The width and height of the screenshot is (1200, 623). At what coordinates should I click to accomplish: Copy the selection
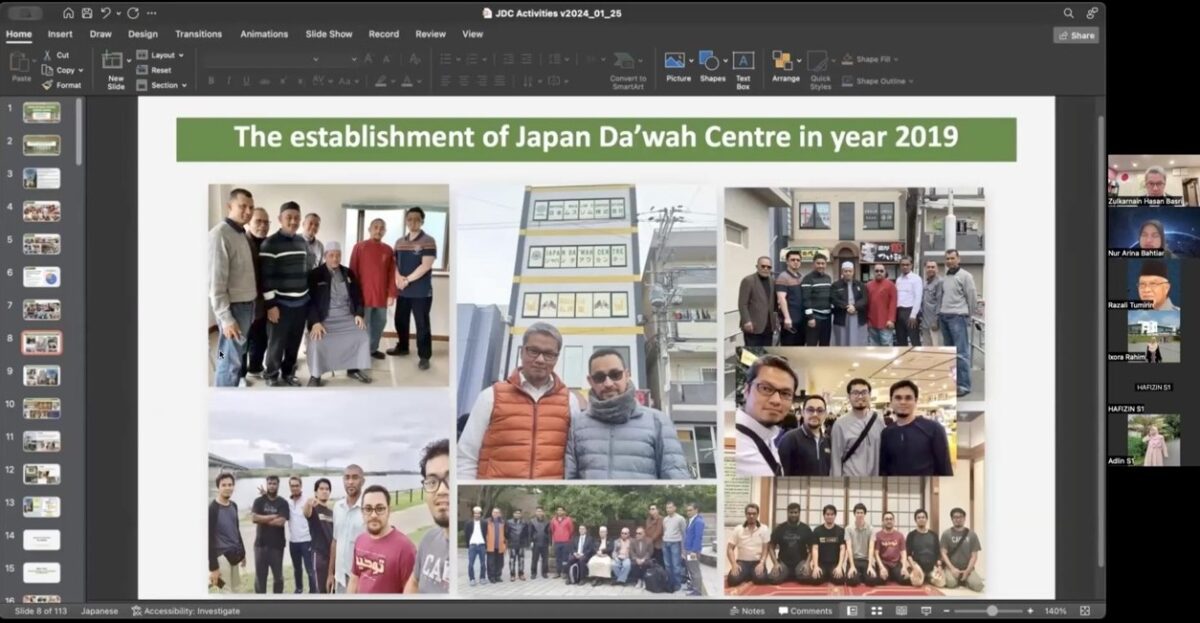click(x=59, y=70)
